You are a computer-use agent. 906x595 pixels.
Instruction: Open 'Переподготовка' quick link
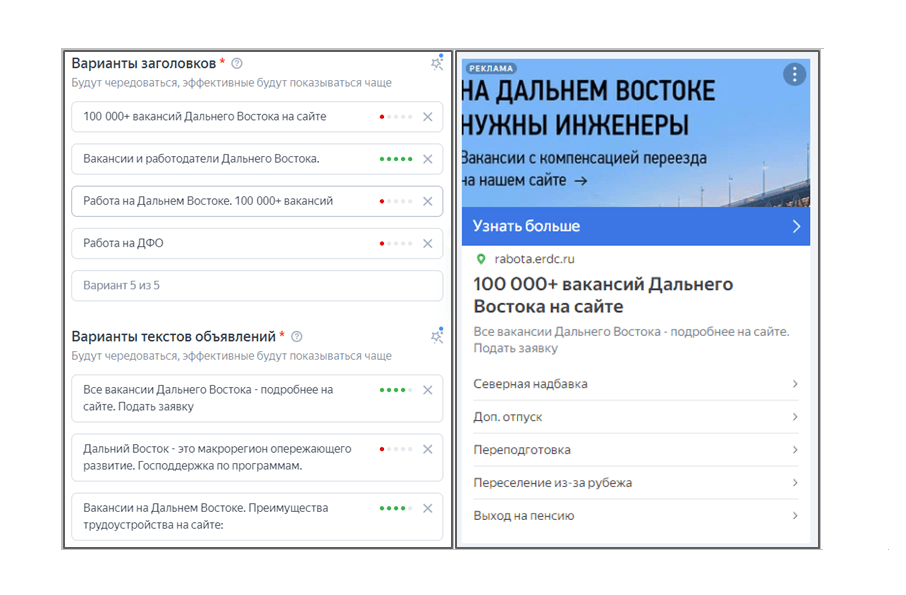click(x=636, y=450)
